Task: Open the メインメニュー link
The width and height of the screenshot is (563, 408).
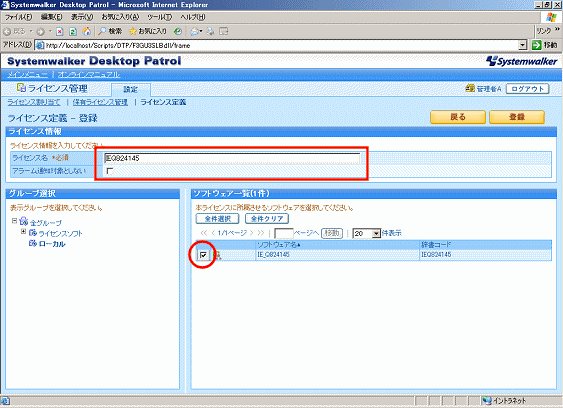Action: (x=27, y=74)
